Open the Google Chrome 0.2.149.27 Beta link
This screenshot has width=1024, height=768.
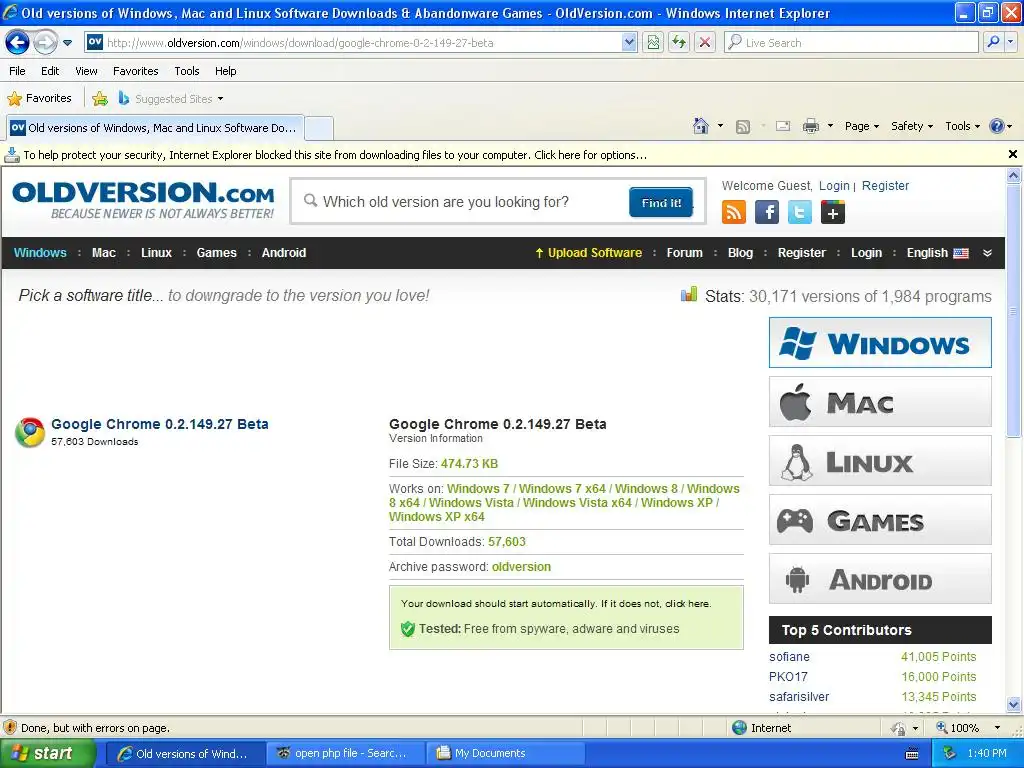coord(160,424)
